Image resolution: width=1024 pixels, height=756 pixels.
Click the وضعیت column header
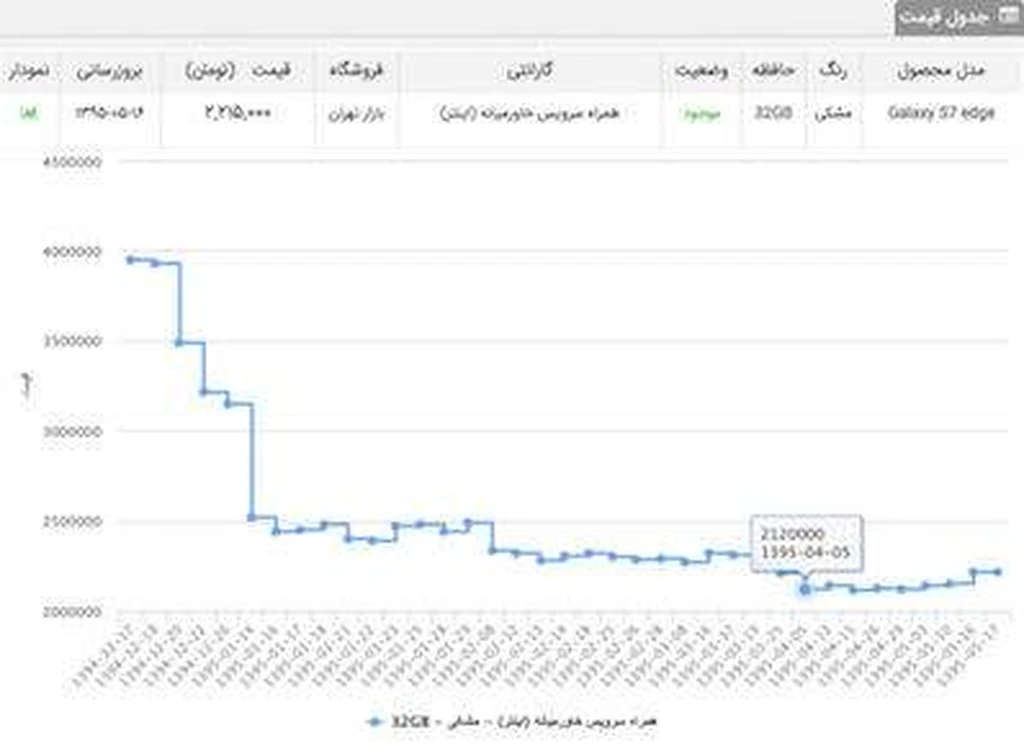[701, 71]
